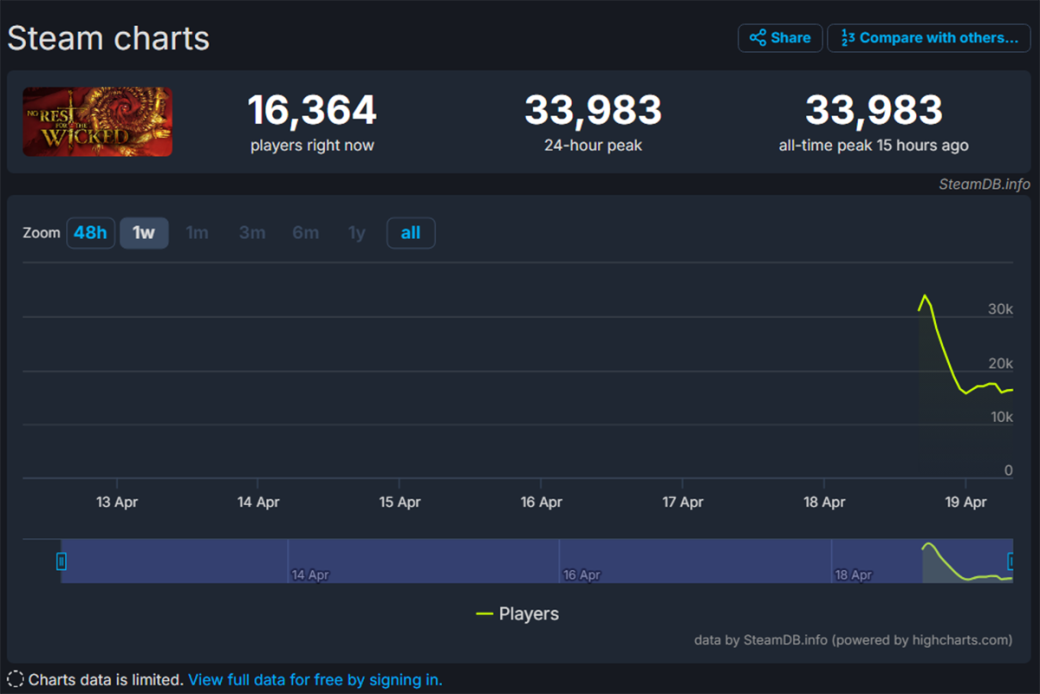The width and height of the screenshot is (1040, 694).
Task: Click right navigator range handle
Action: click(x=1010, y=561)
